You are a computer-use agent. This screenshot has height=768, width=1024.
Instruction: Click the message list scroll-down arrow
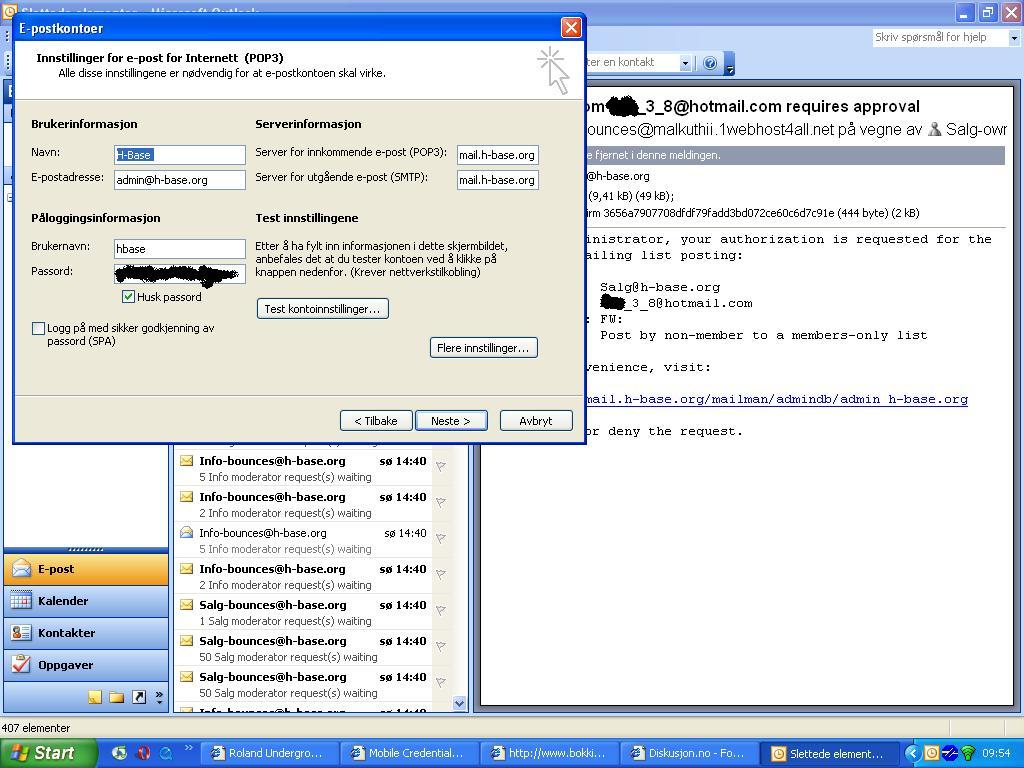(459, 703)
